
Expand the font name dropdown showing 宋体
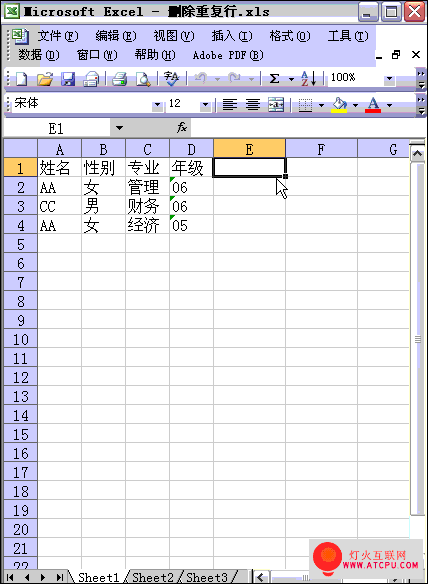coord(158,105)
